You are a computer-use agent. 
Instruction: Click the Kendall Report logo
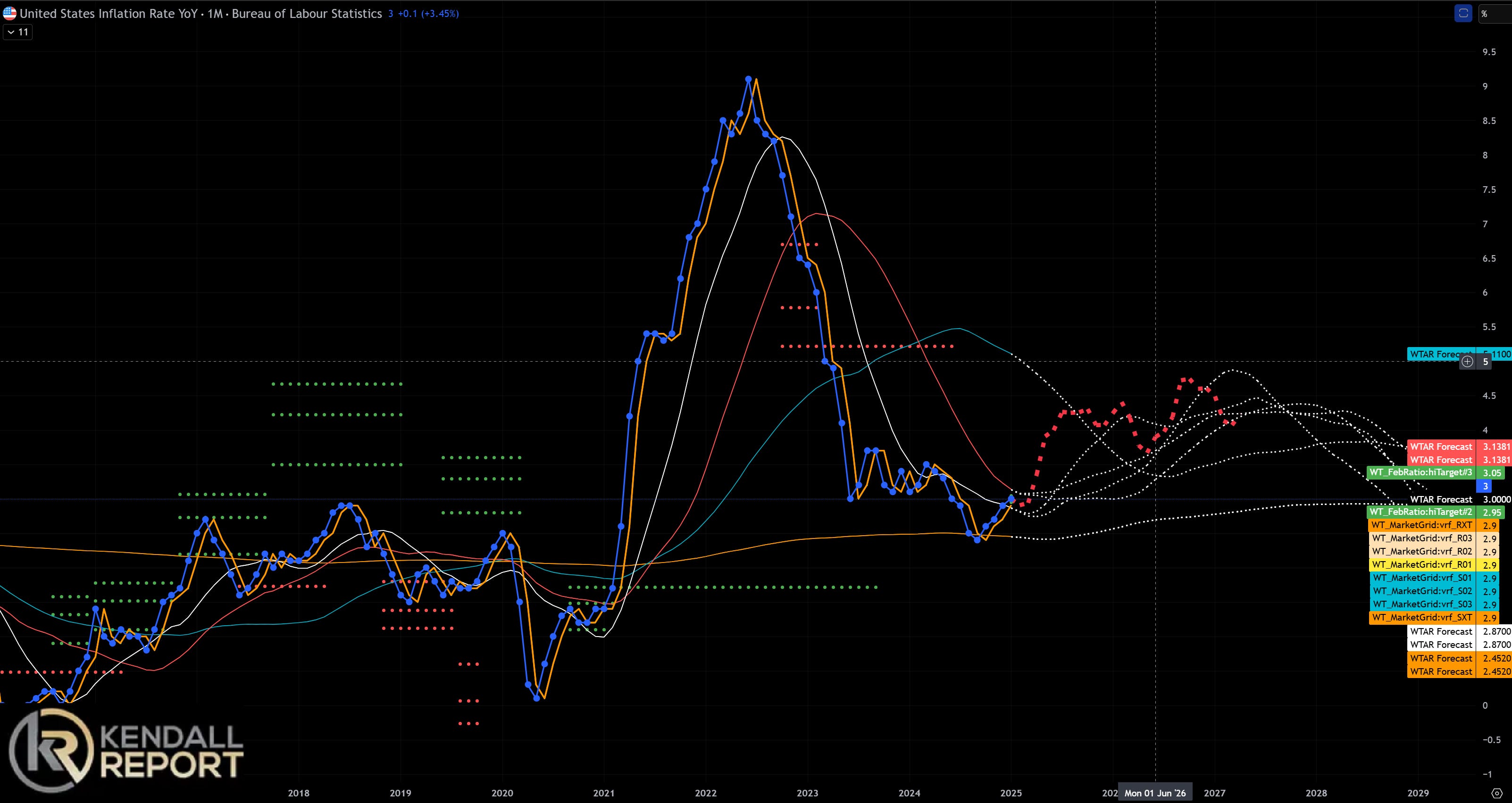125,750
